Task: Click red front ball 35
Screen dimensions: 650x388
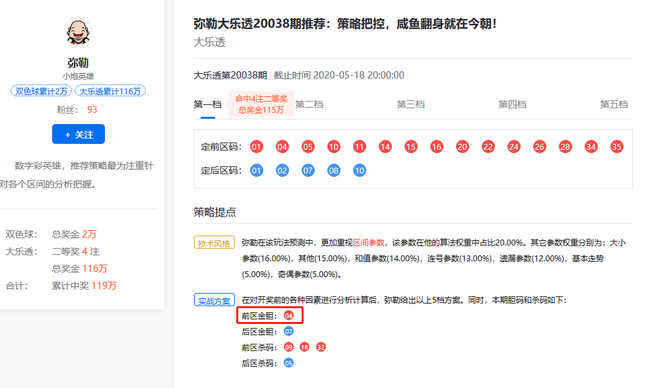Action: [617, 146]
